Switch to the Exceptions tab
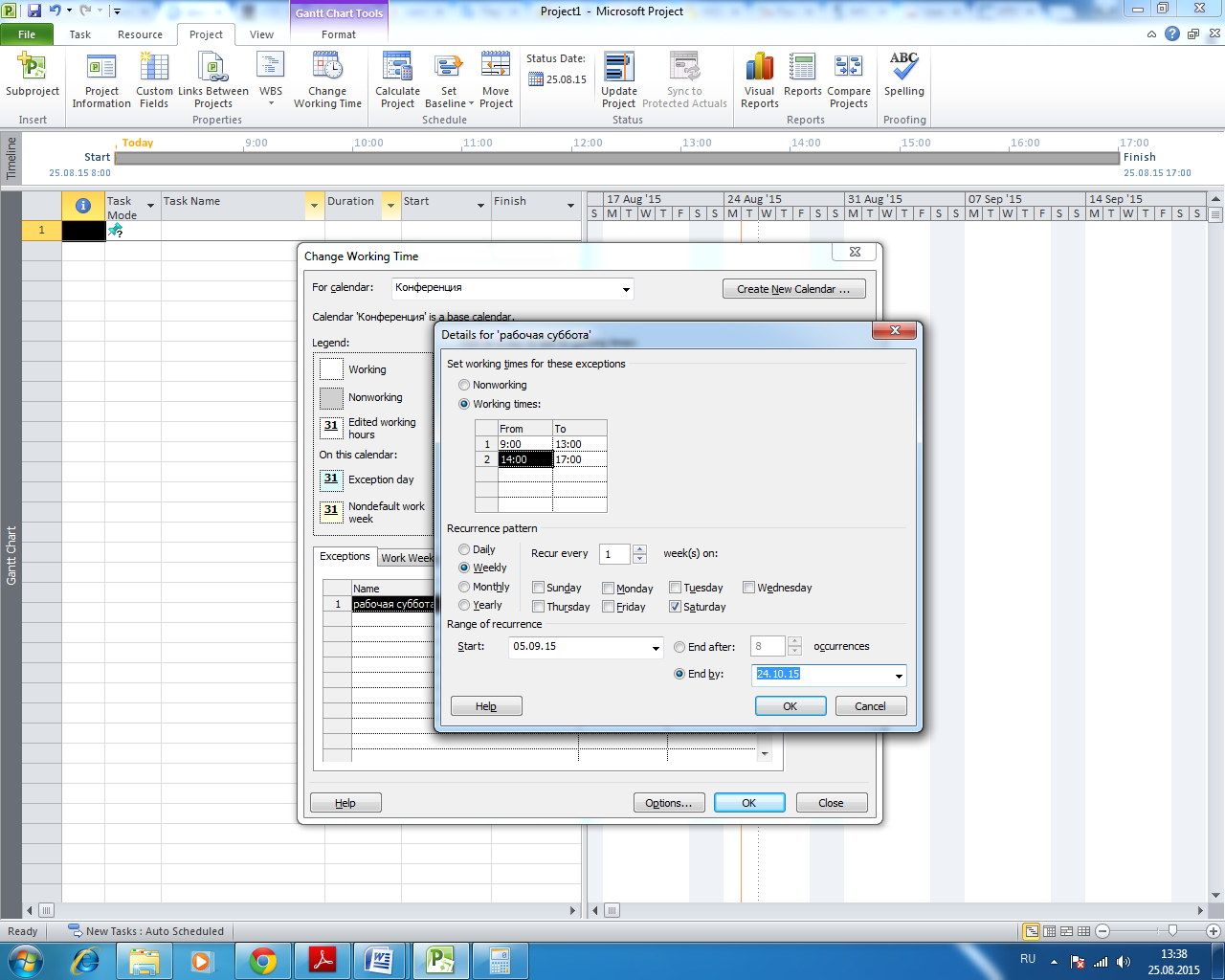1225x980 pixels. [345, 556]
